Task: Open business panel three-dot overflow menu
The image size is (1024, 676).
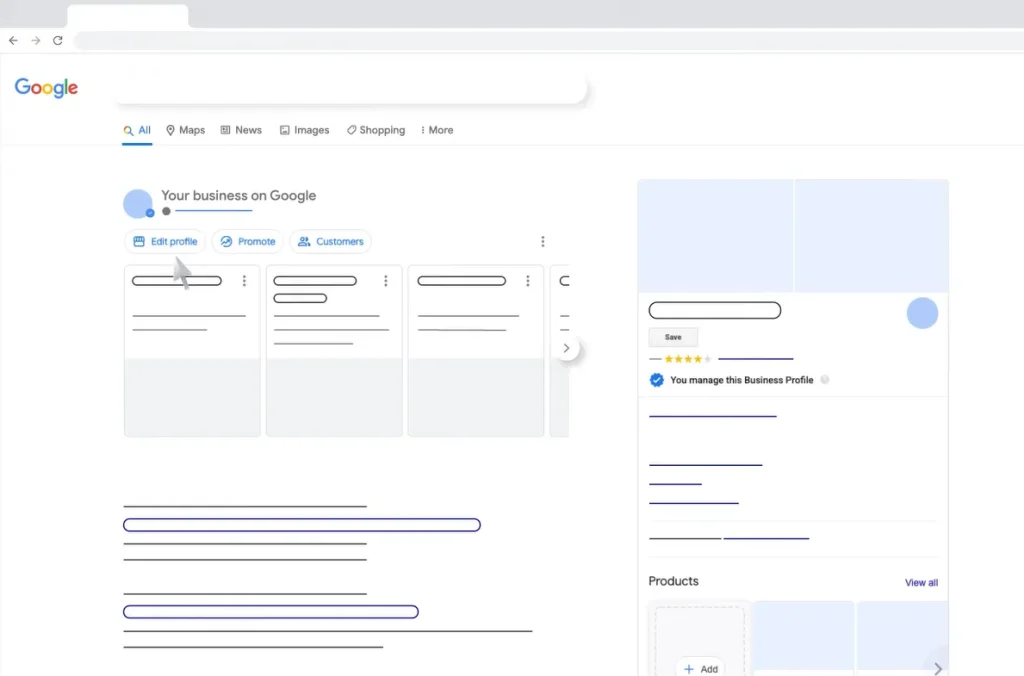Action: coord(543,242)
